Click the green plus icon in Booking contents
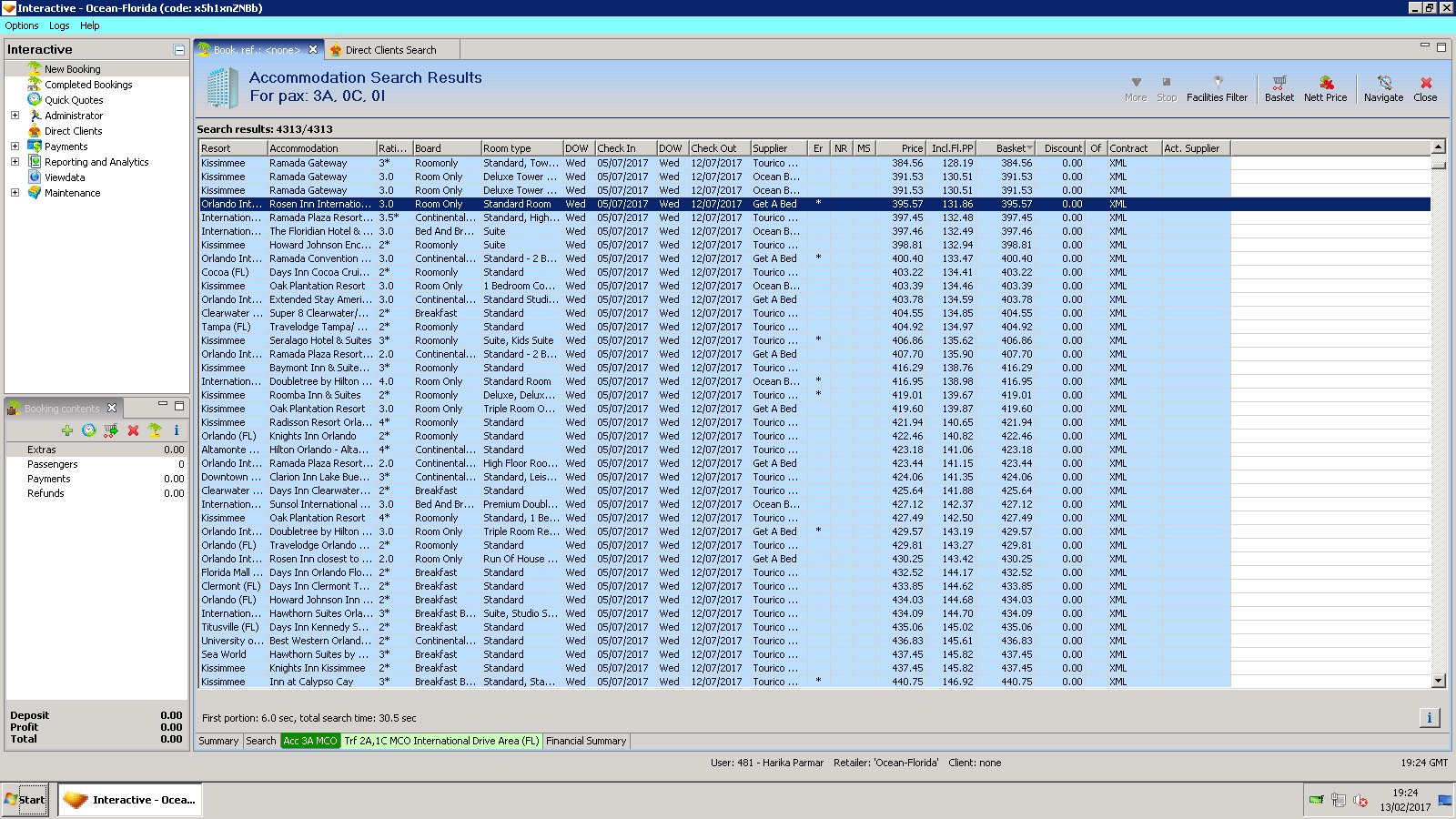 pyautogui.click(x=67, y=430)
